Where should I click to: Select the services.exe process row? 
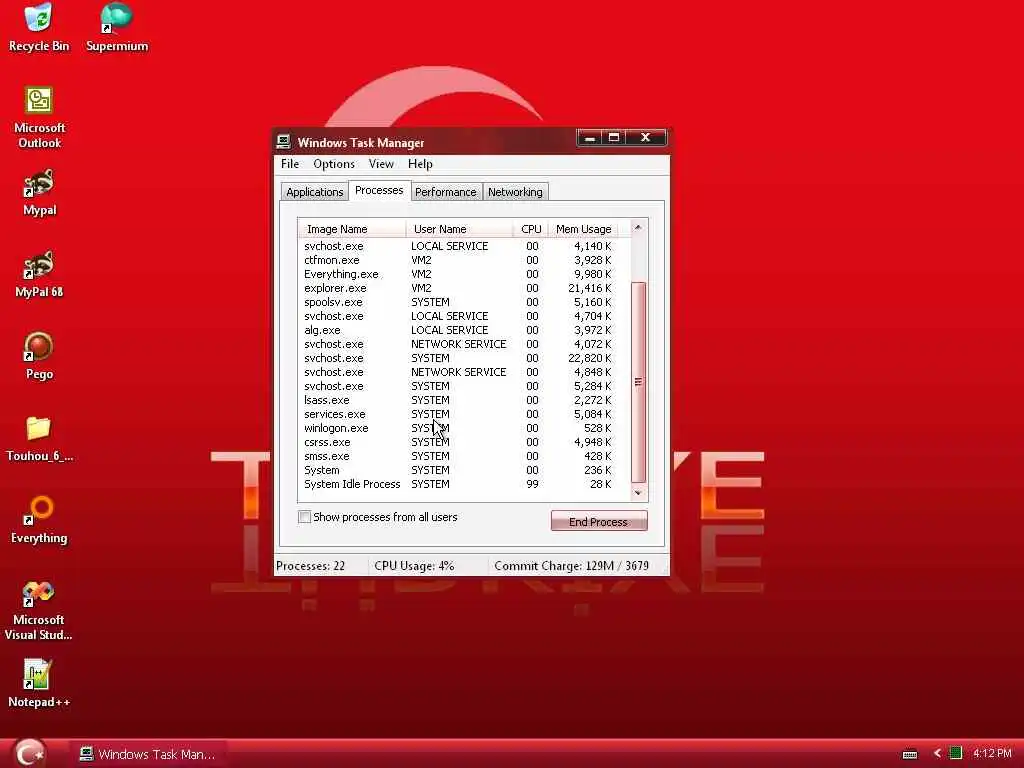(458, 414)
